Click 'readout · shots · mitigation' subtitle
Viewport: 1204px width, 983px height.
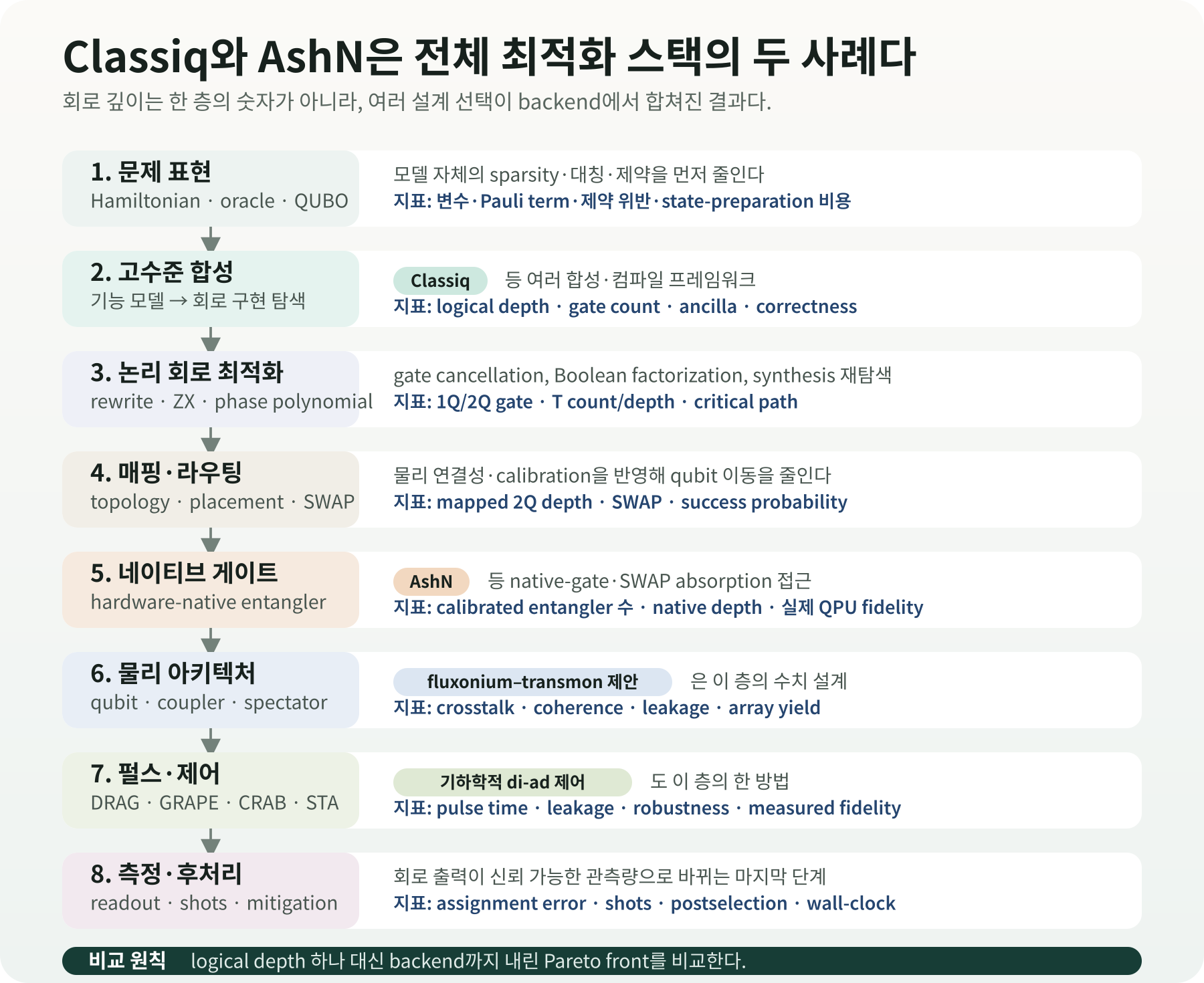point(214,903)
